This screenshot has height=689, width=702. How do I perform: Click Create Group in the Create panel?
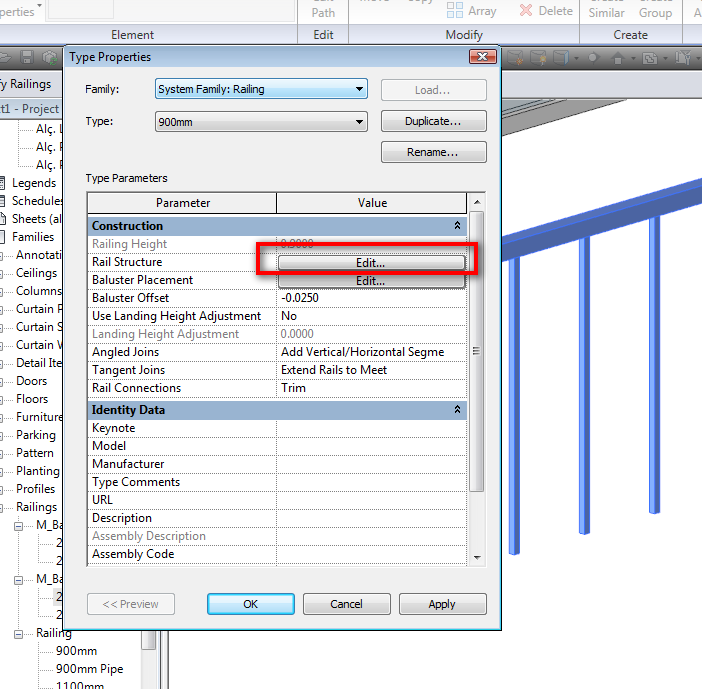[655, 10]
